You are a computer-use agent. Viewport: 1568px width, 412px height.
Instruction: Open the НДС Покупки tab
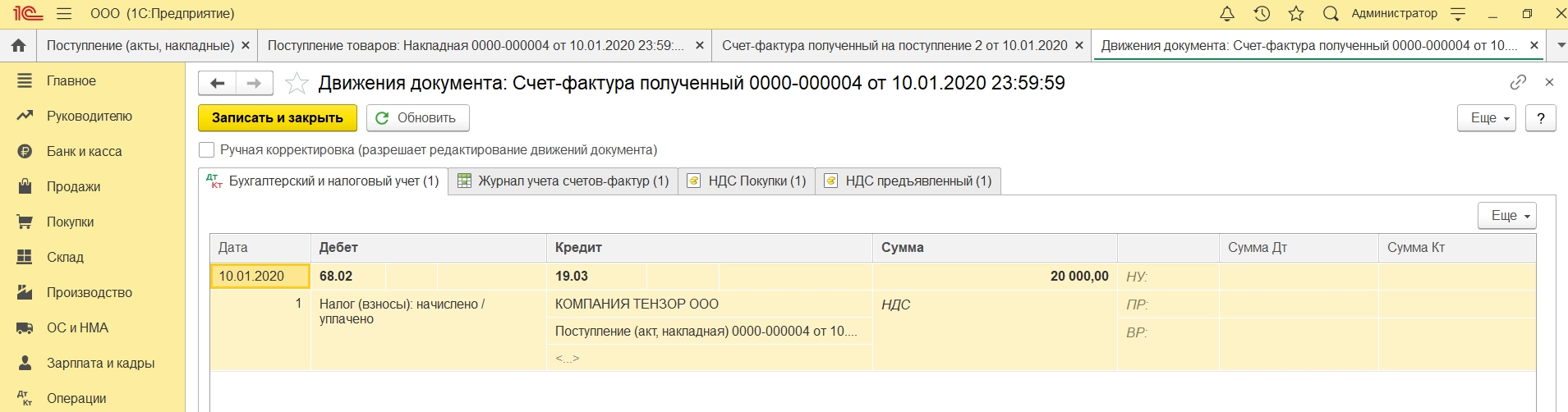[747, 181]
